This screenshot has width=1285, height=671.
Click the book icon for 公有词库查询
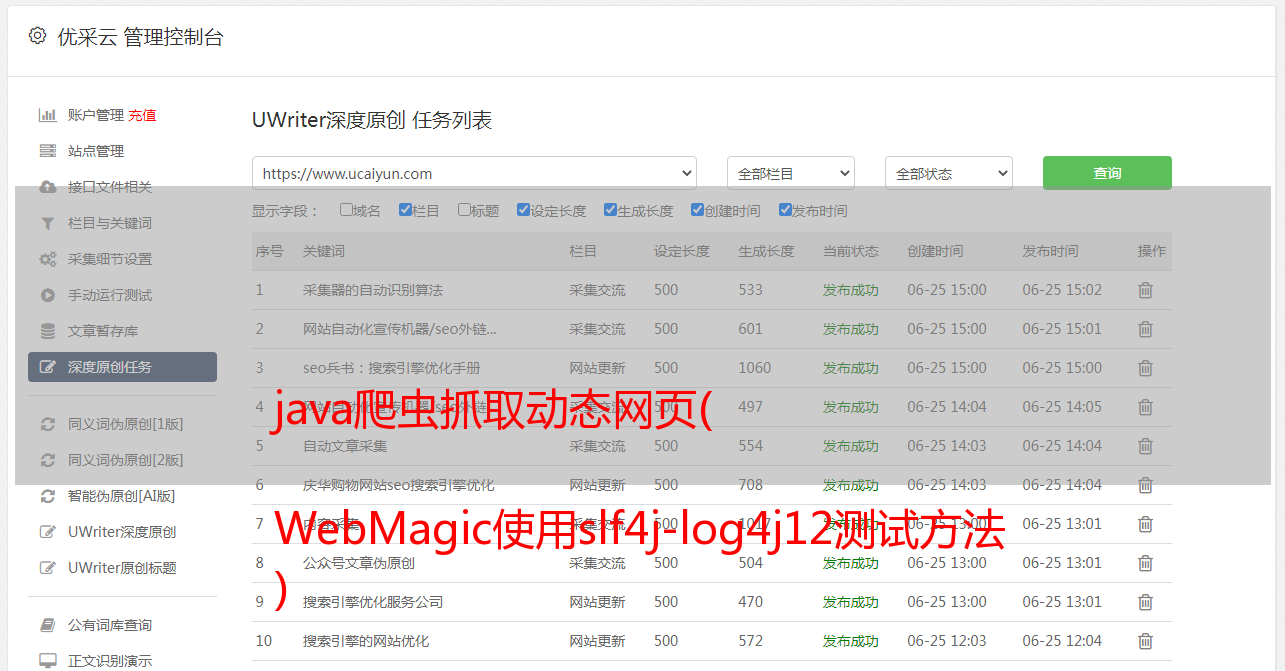(47, 625)
